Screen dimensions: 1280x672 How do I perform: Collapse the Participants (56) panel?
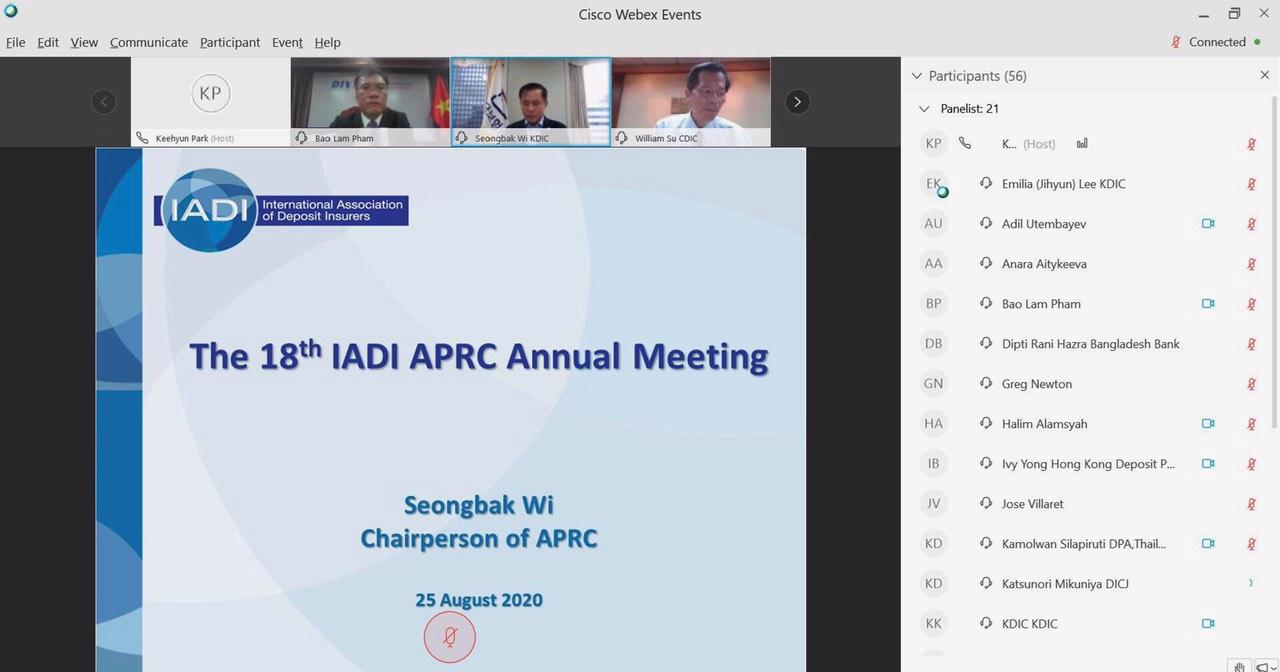click(x=916, y=76)
